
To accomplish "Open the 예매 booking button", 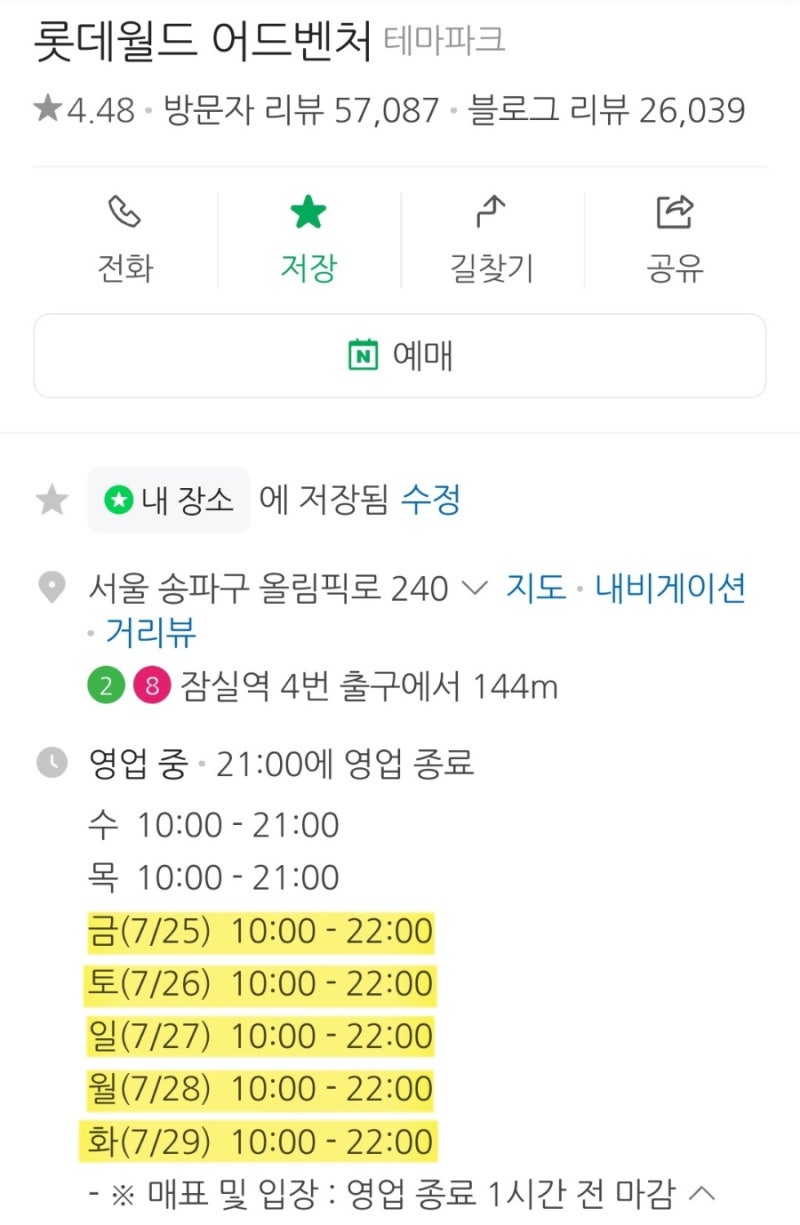I will point(400,355).
